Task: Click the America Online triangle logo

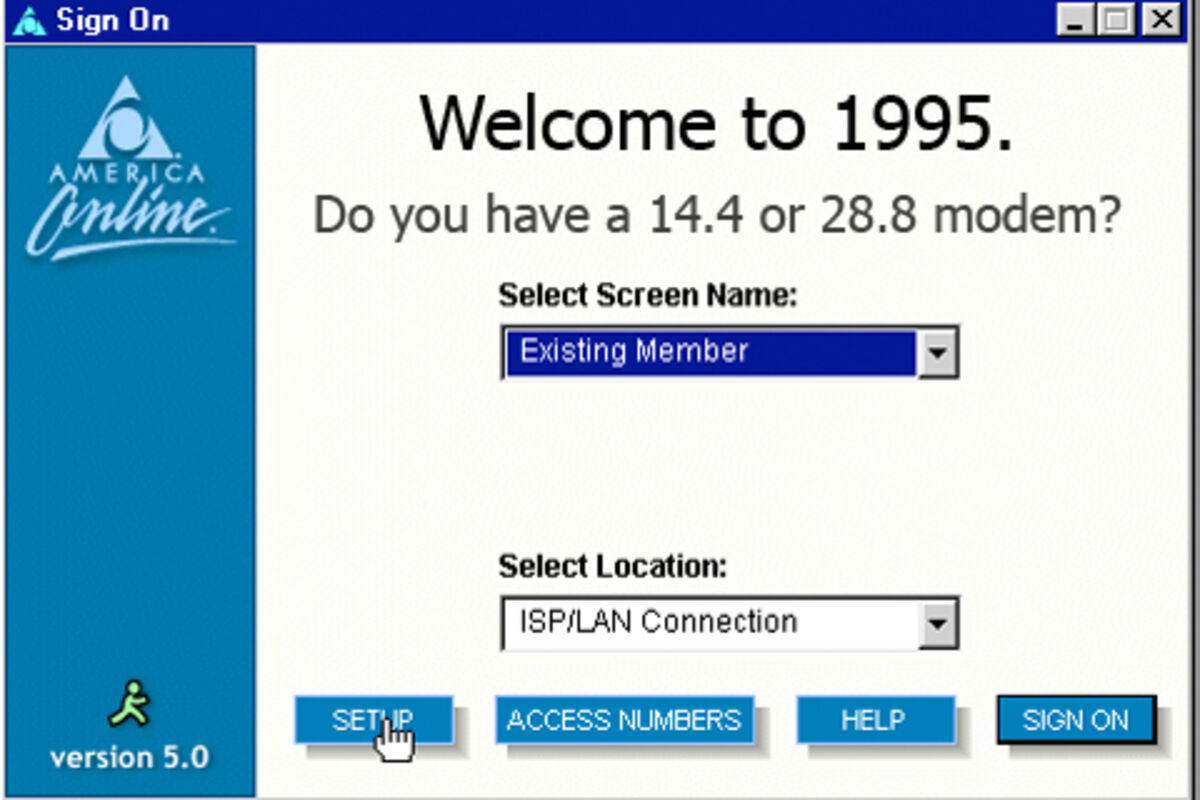Action: click(126, 120)
